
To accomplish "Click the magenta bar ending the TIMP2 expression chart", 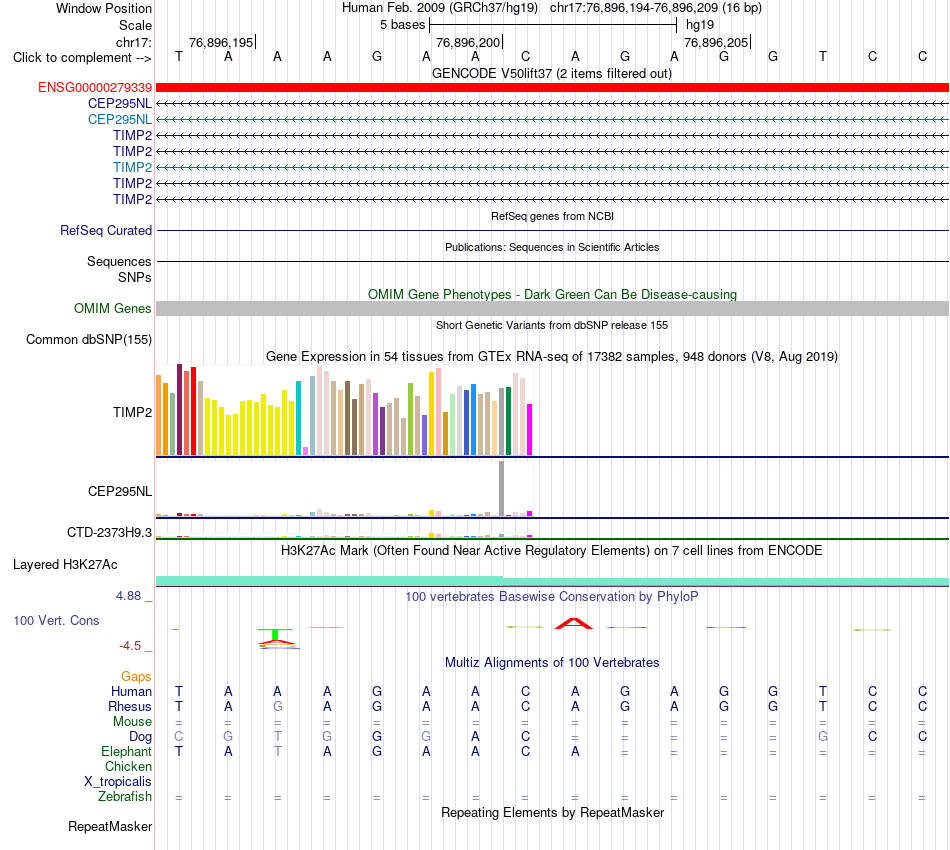I will pos(530,429).
